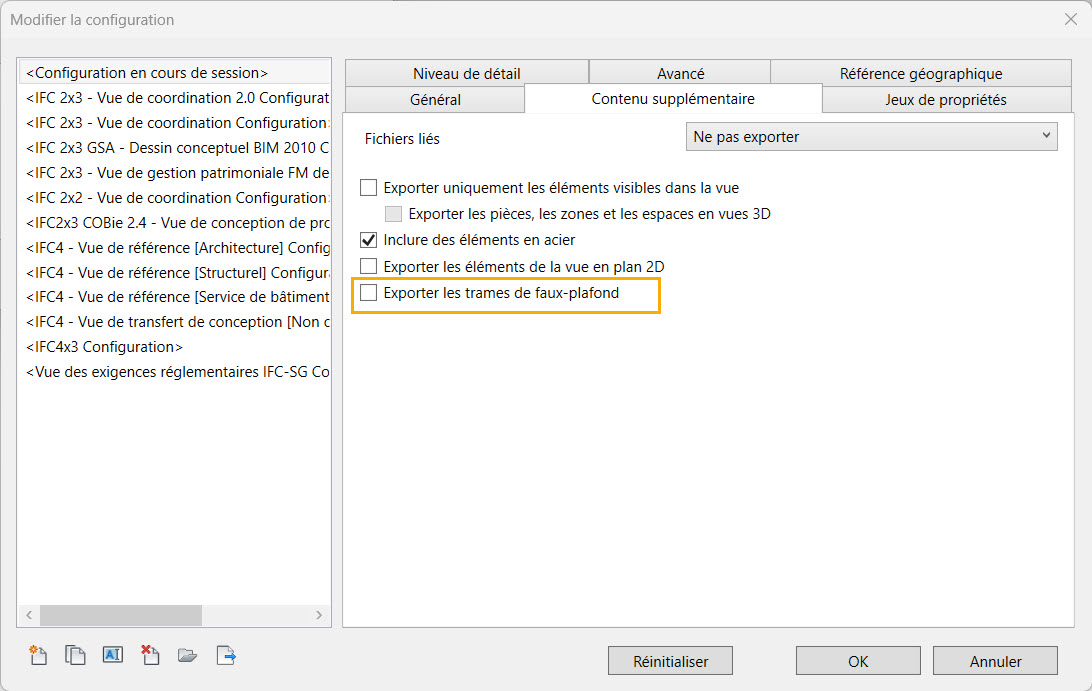Image resolution: width=1092 pixels, height=691 pixels.
Task: Open the Jeux de propriétés tab
Action: tap(945, 100)
